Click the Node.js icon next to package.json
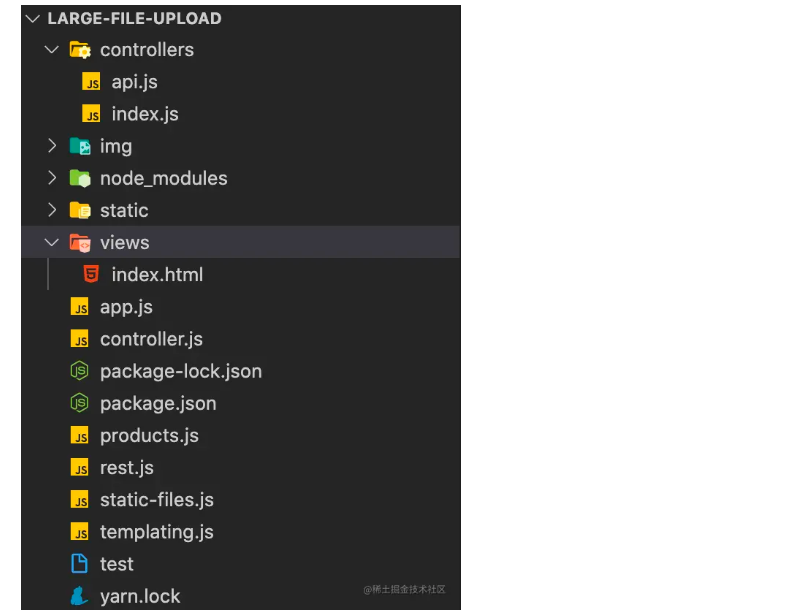The height and width of the screenshot is (615, 803). point(79,403)
